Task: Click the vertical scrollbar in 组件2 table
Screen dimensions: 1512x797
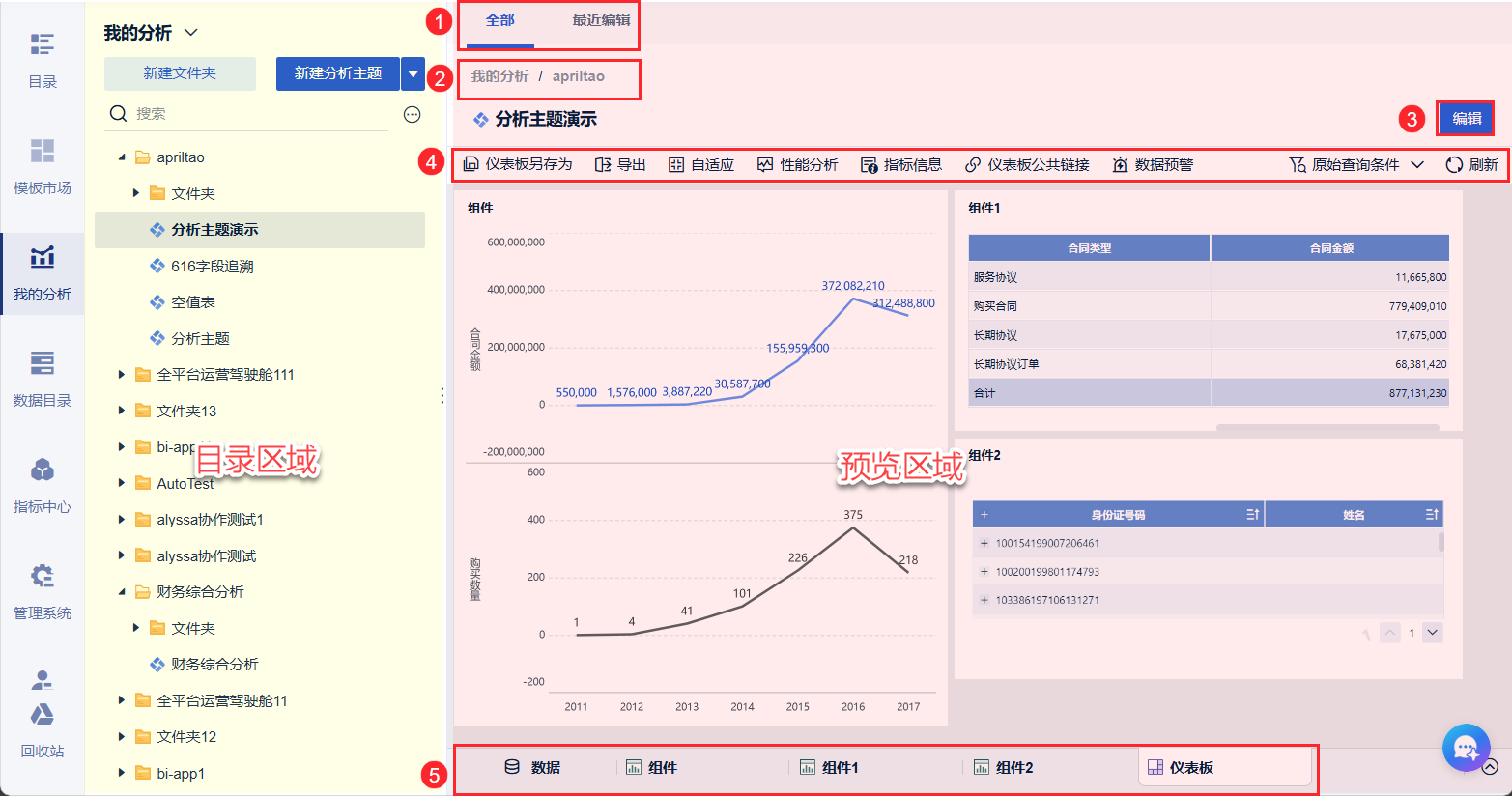Action: (x=1441, y=541)
